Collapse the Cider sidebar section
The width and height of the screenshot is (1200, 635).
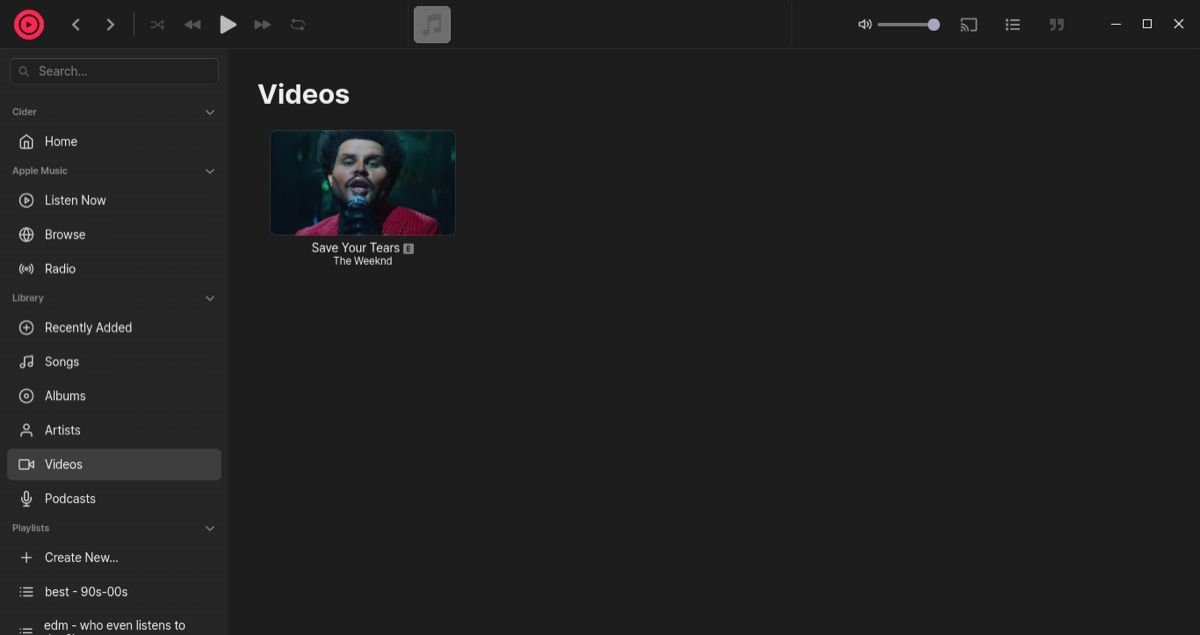coord(210,112)
